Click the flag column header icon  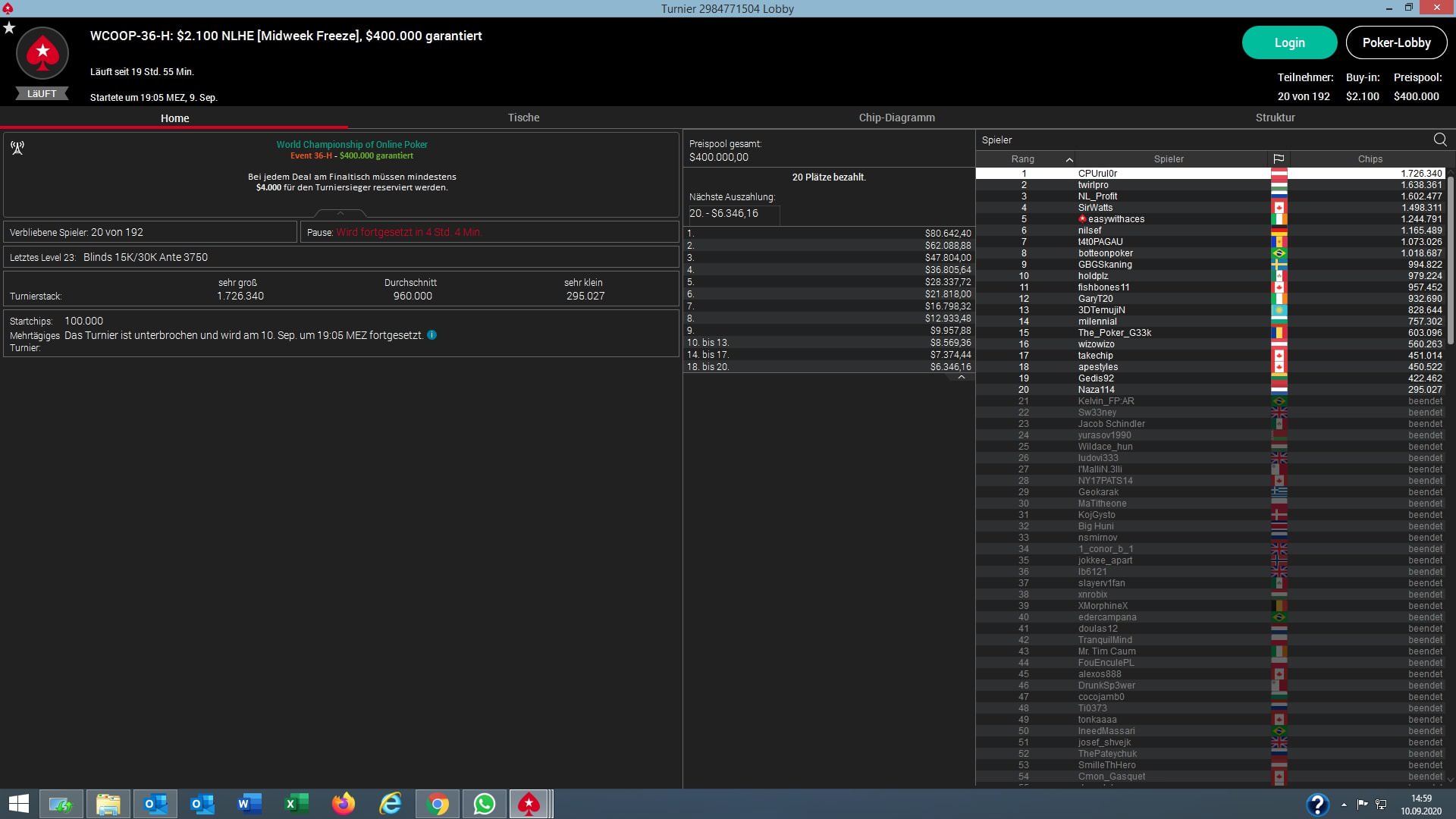1279,159
